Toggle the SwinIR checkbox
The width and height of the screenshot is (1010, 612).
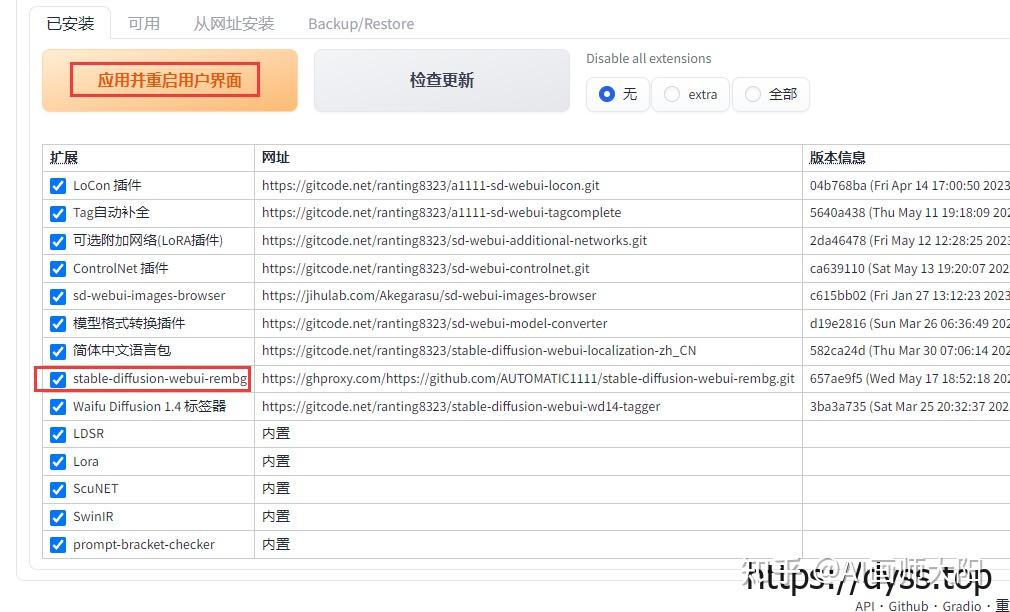[58, 517]
